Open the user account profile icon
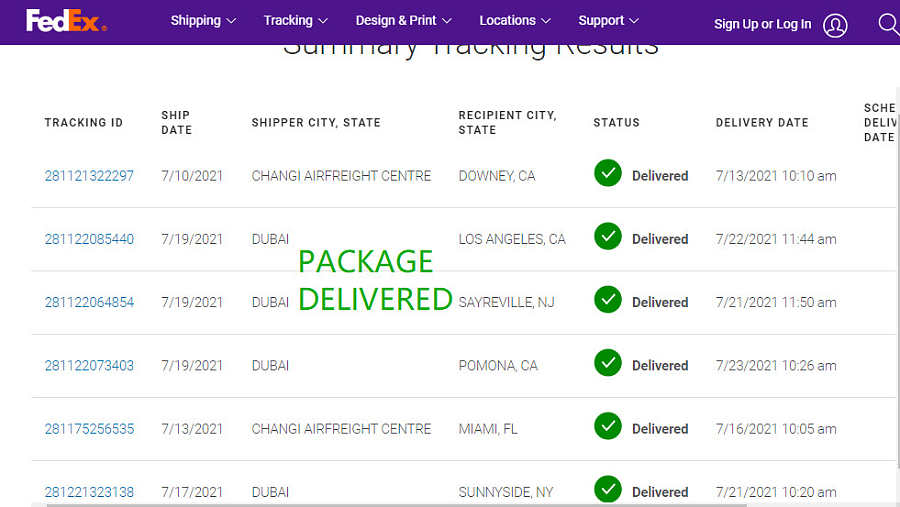Screen dimensions: 900x507 [835, 25]
